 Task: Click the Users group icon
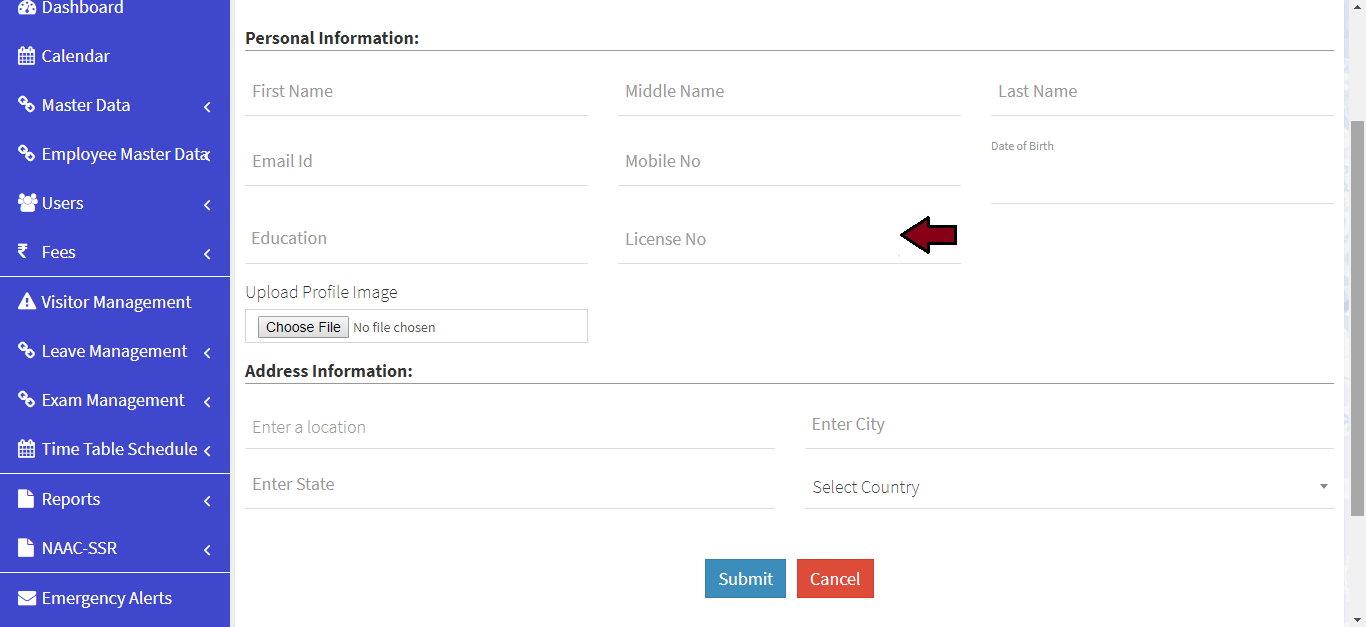click(x=27, y=203)
